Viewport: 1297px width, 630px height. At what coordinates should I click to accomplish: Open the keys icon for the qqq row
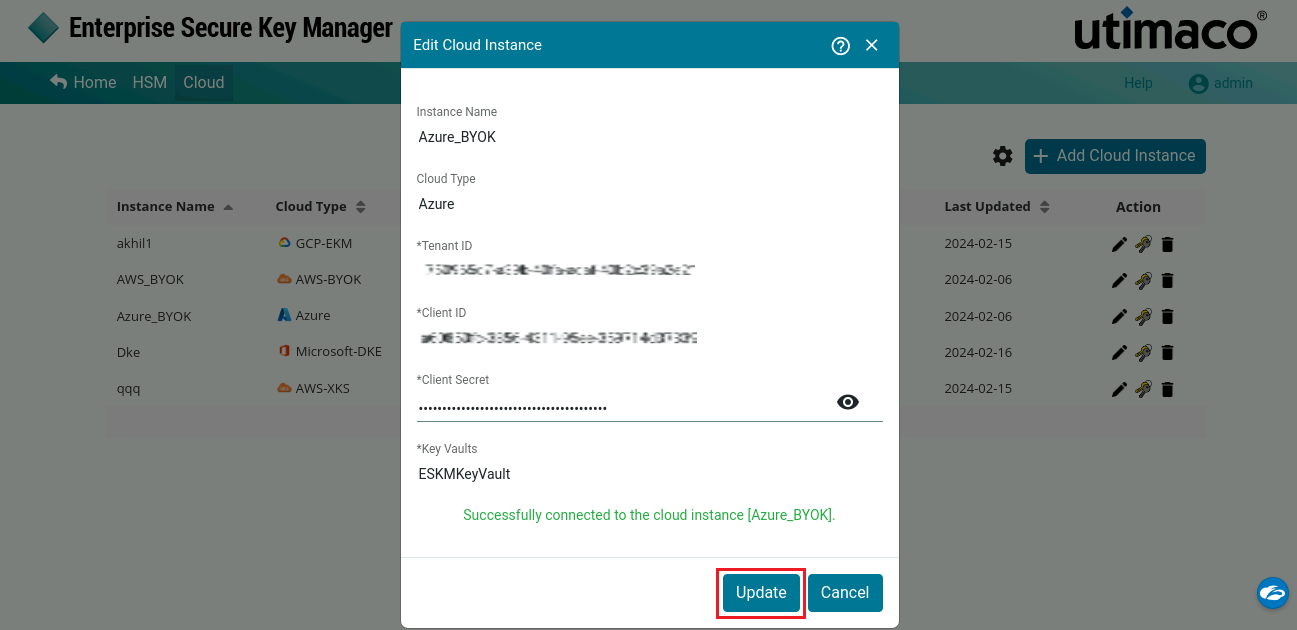pos(1144,389)
